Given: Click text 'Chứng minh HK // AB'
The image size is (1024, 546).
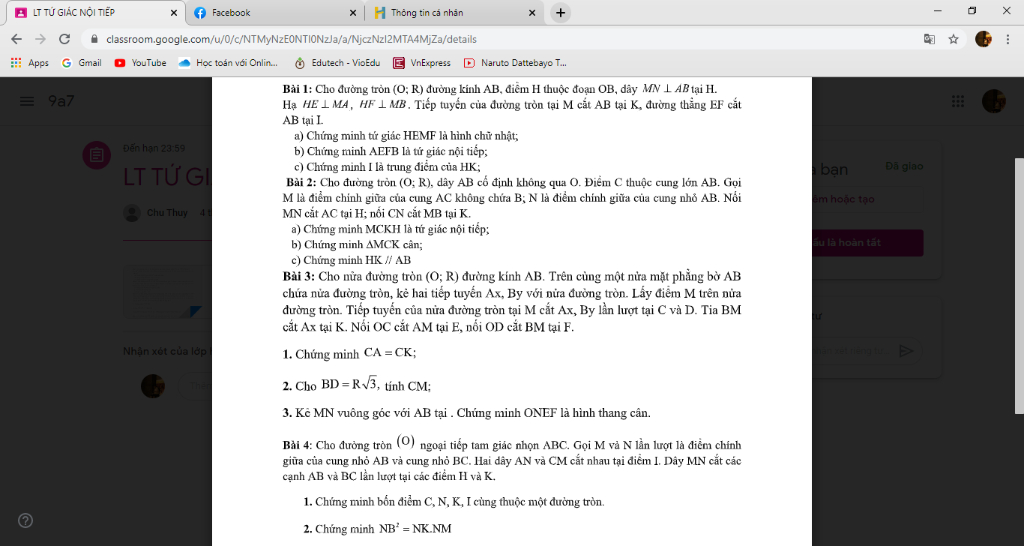Looking at the screenshot, I should coord(357,260).
